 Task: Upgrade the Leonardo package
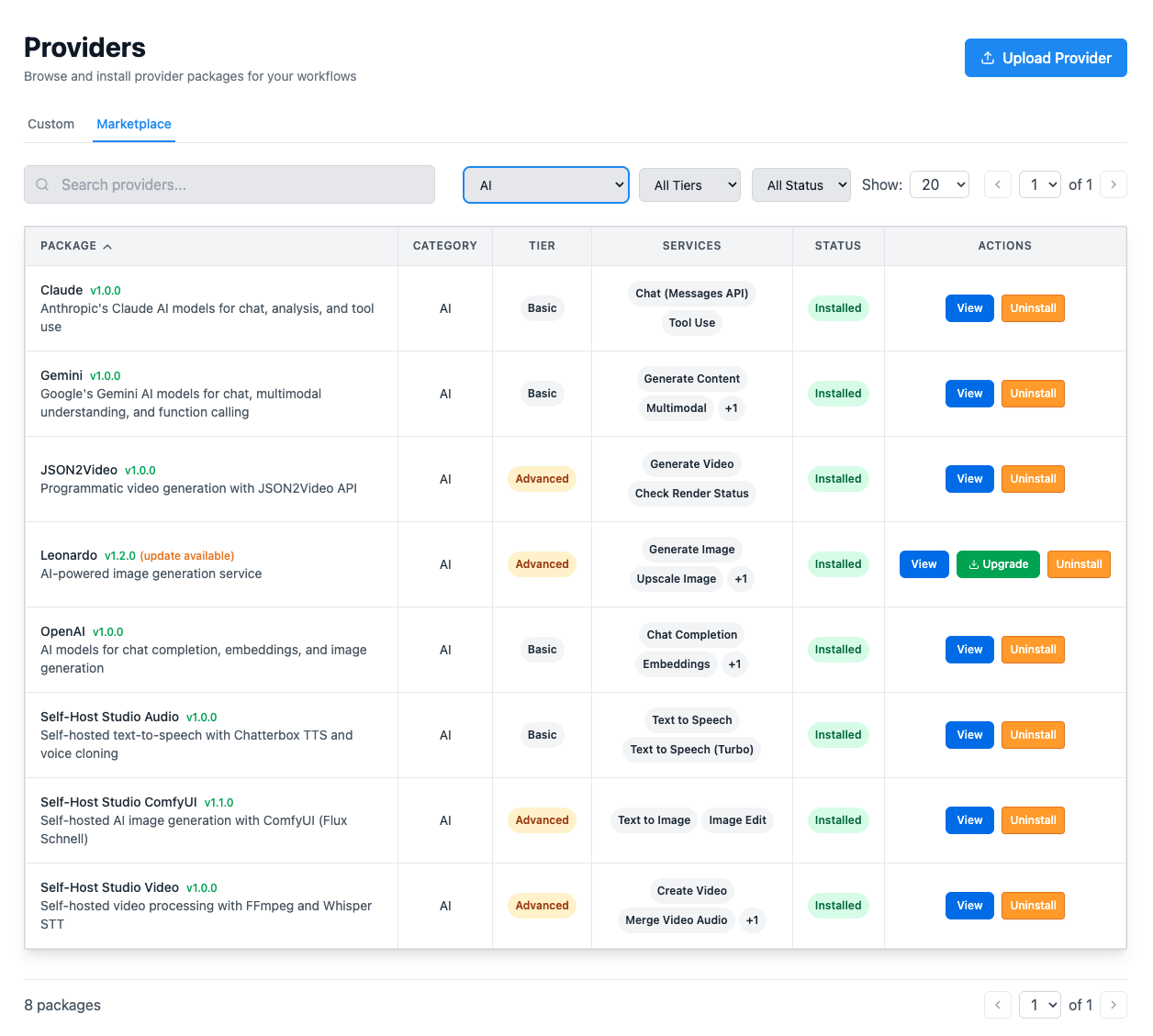[998, 564]
